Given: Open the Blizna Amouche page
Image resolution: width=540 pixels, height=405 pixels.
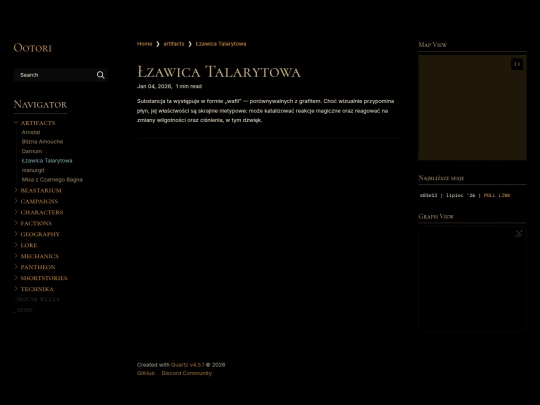Looking at the screenshot, I should coord(42,142).
